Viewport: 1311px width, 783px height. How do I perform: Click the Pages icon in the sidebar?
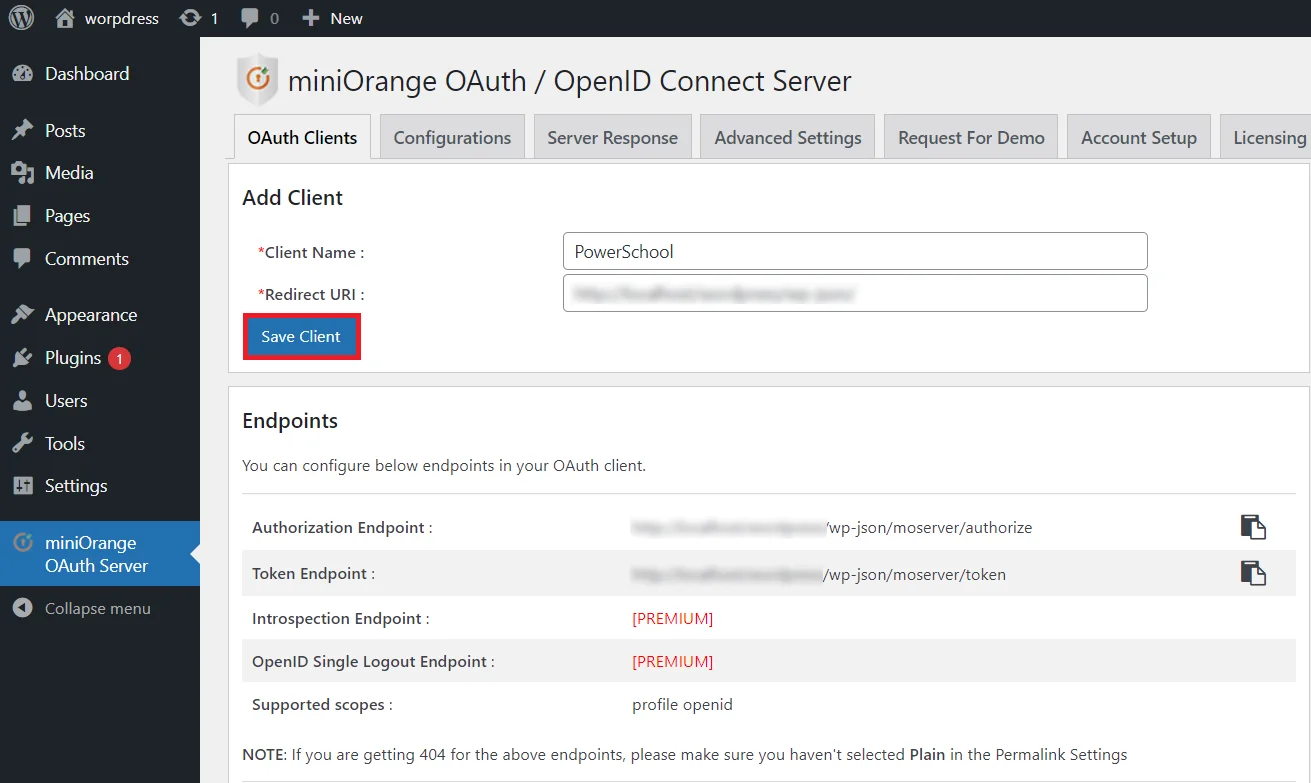pyautogui.click(x=23, y=216)
